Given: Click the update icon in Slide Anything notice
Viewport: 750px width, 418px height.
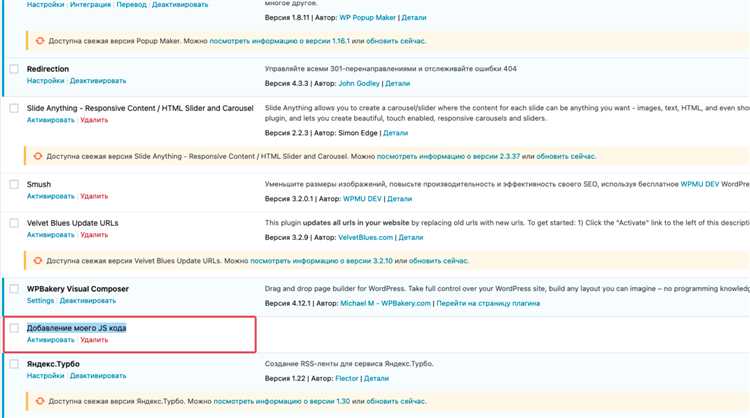Looking at the screenshot, I should 38,156.
